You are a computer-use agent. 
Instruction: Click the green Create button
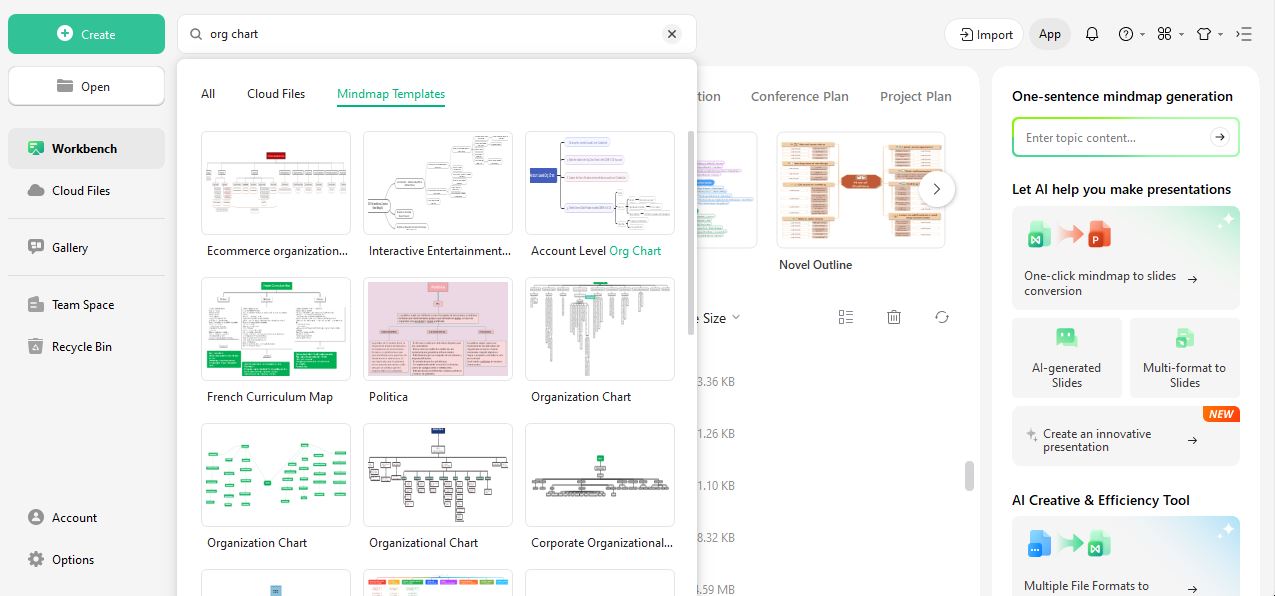[86, 34]
